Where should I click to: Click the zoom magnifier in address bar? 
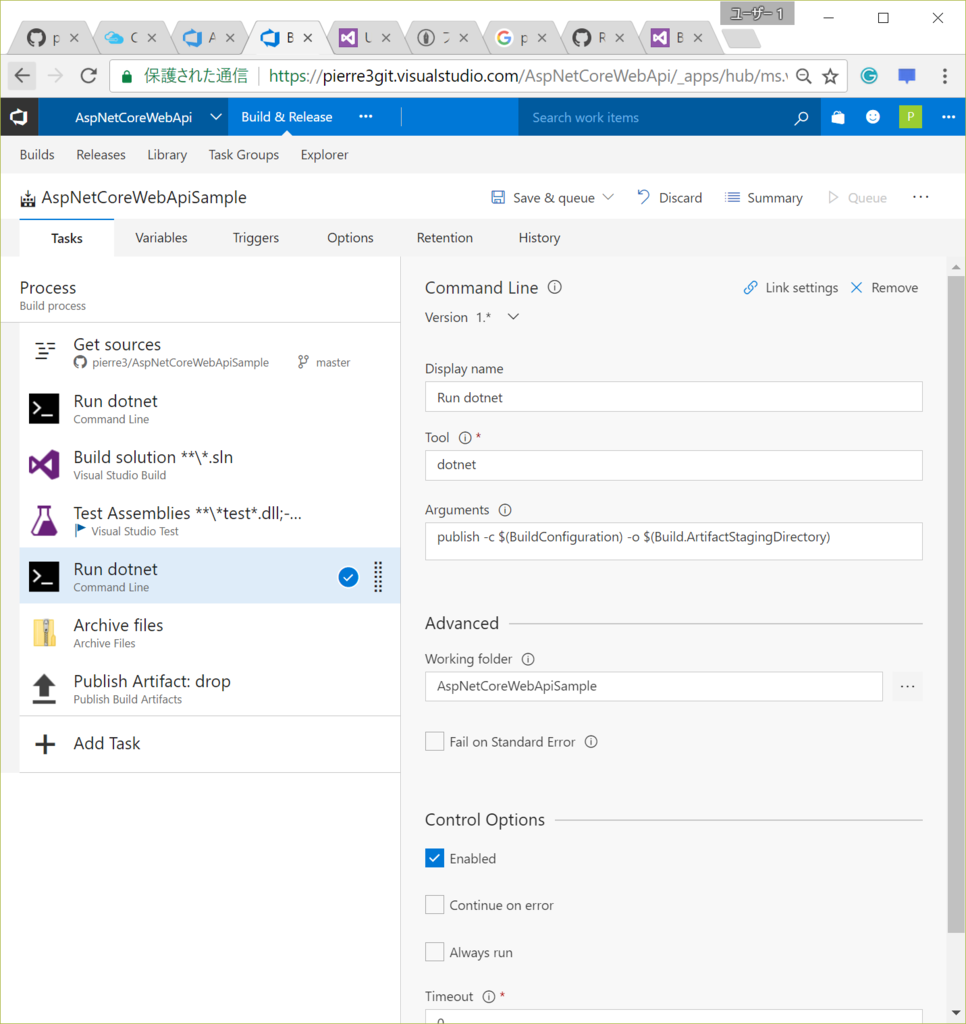coord(804,76)
